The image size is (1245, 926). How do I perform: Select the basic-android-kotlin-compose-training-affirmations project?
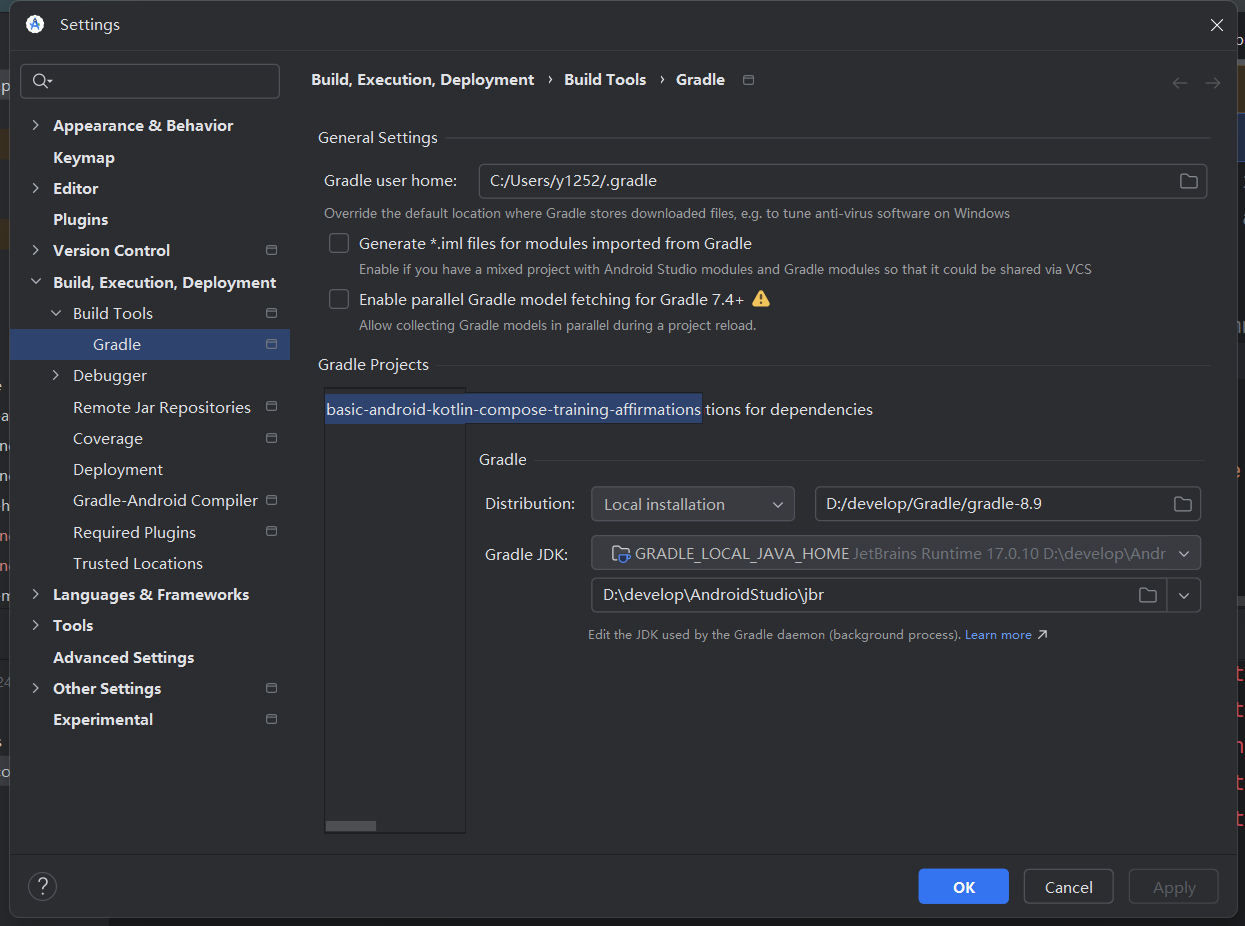(x=513, y=409)
